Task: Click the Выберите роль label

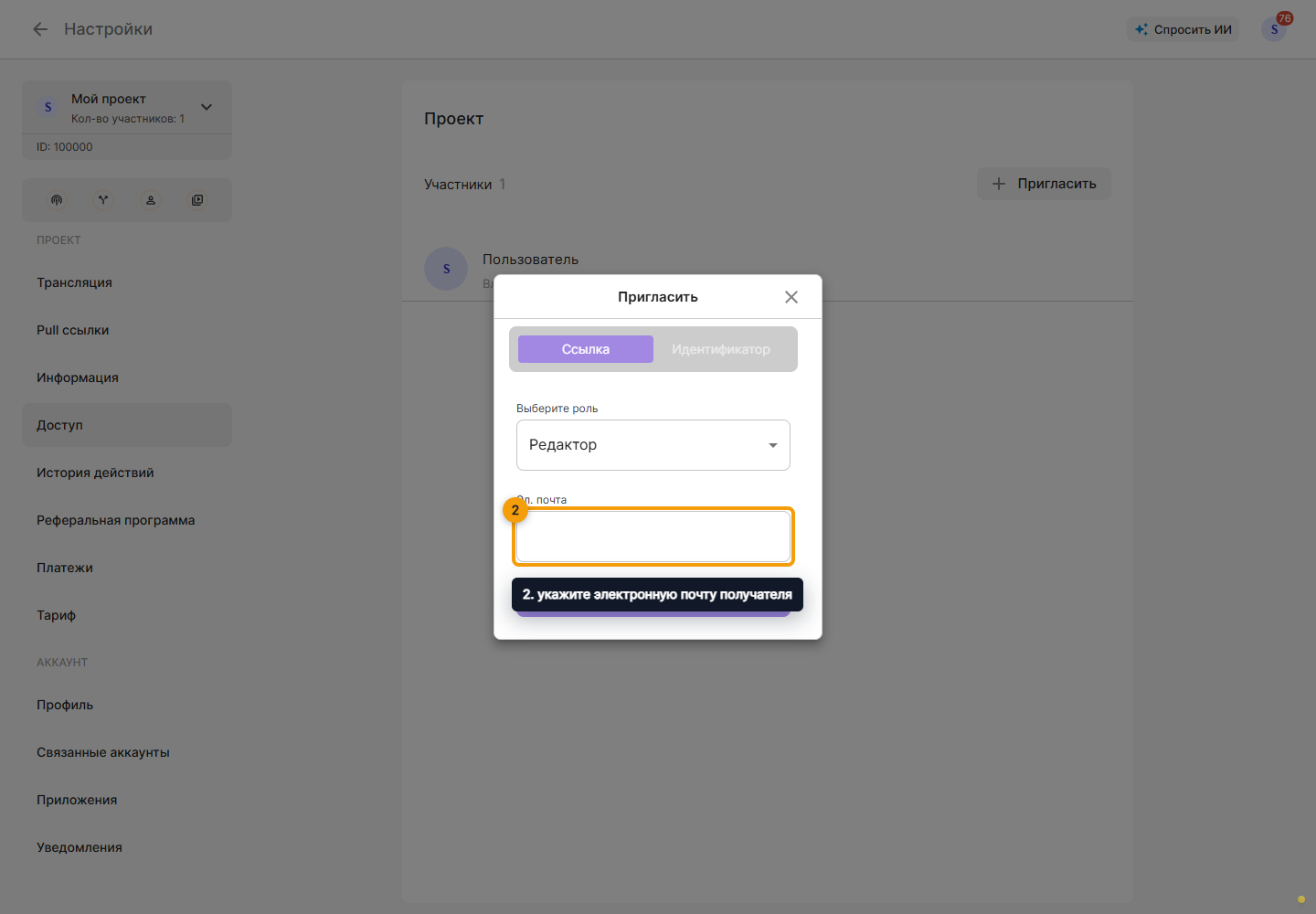Action: pyautogui.click(x=557, y=409)
